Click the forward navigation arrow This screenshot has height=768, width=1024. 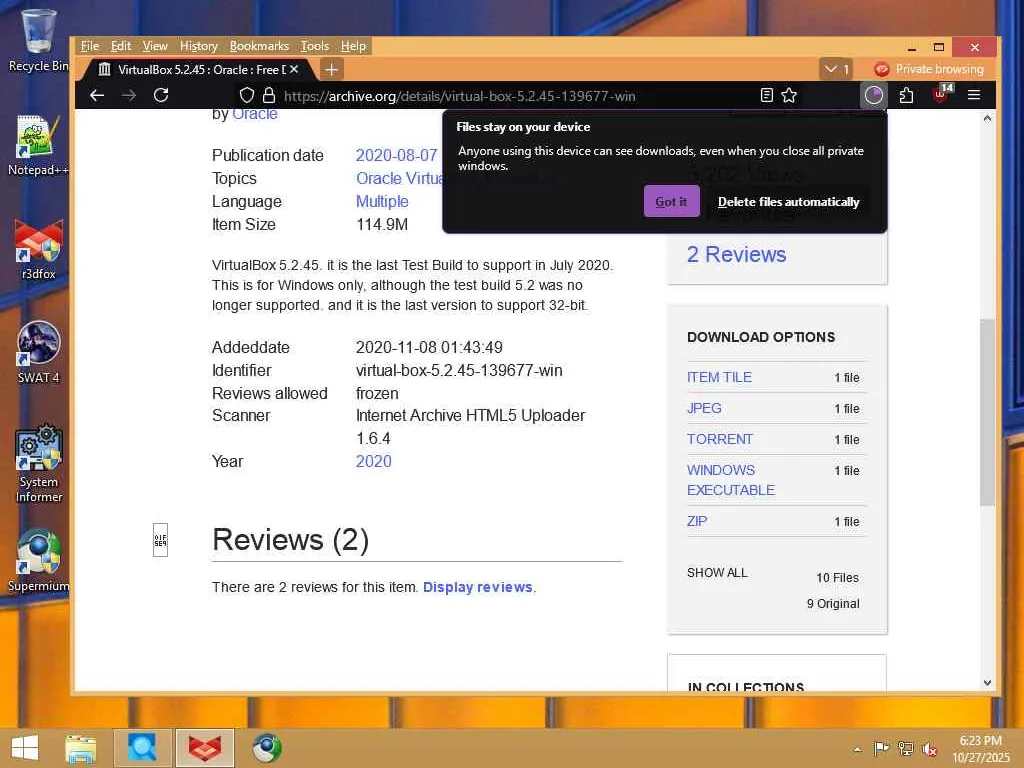coord(129,95)
